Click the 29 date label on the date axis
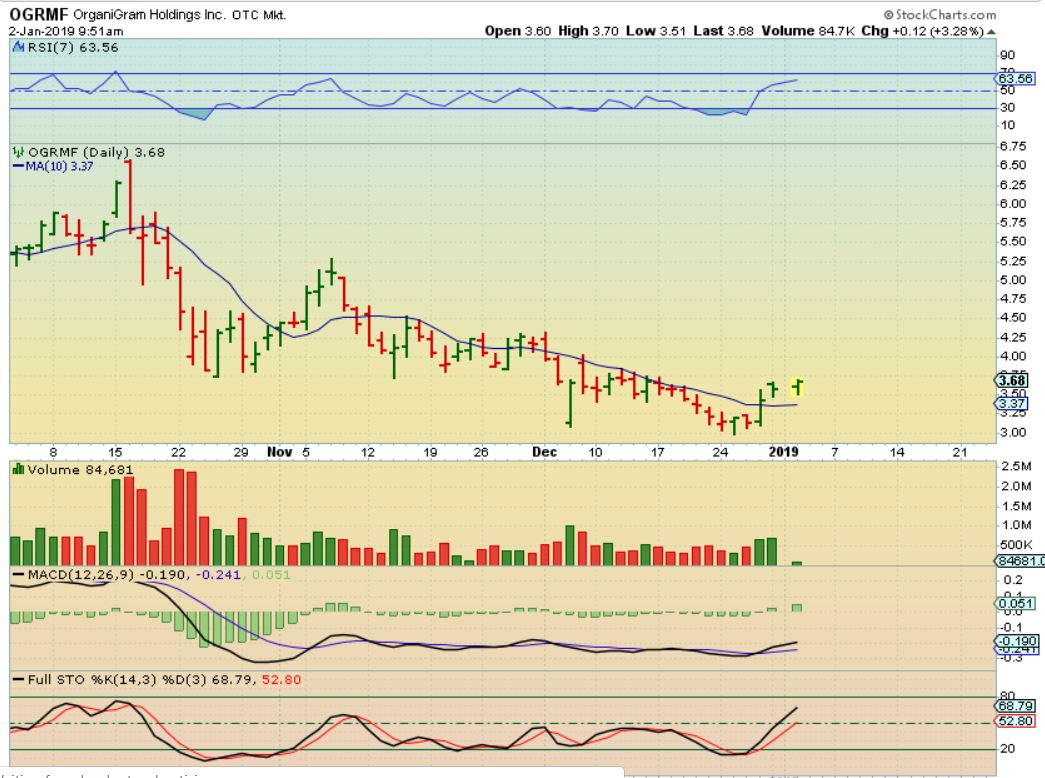This screenshot has height=778, width=1045. tap(241, 452)
